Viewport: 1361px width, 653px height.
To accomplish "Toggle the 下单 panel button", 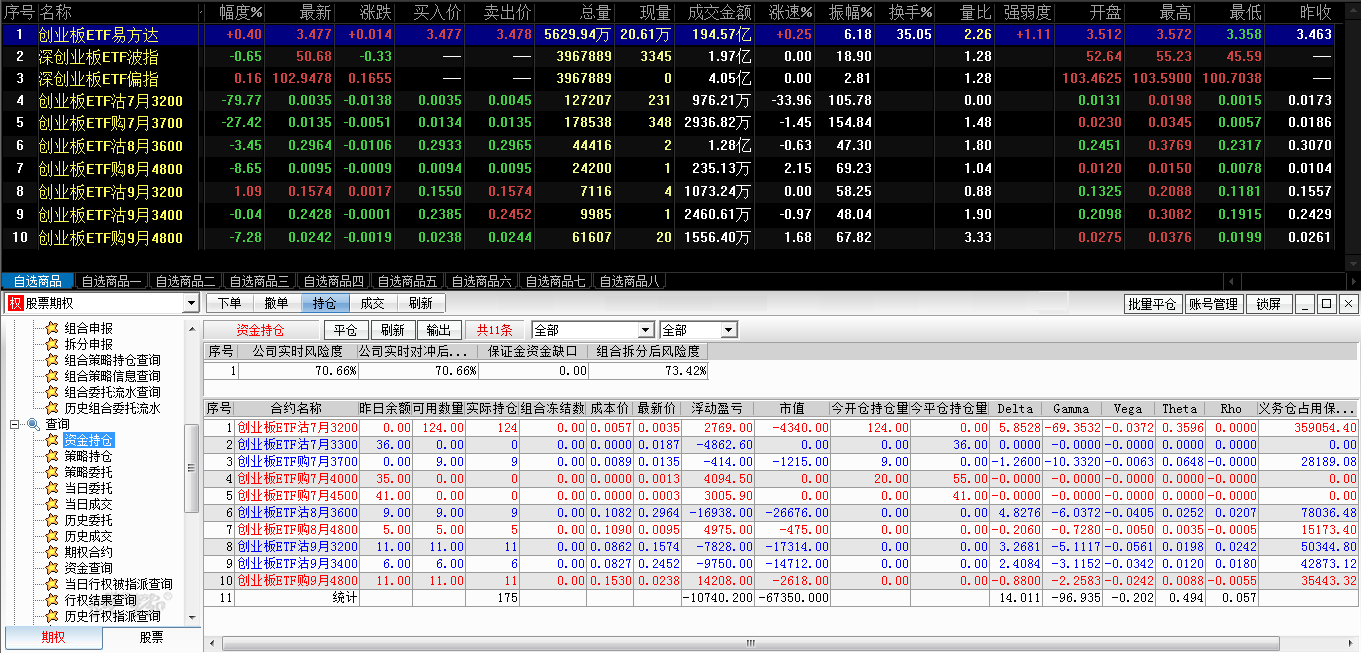I will [x=229, y=303].
